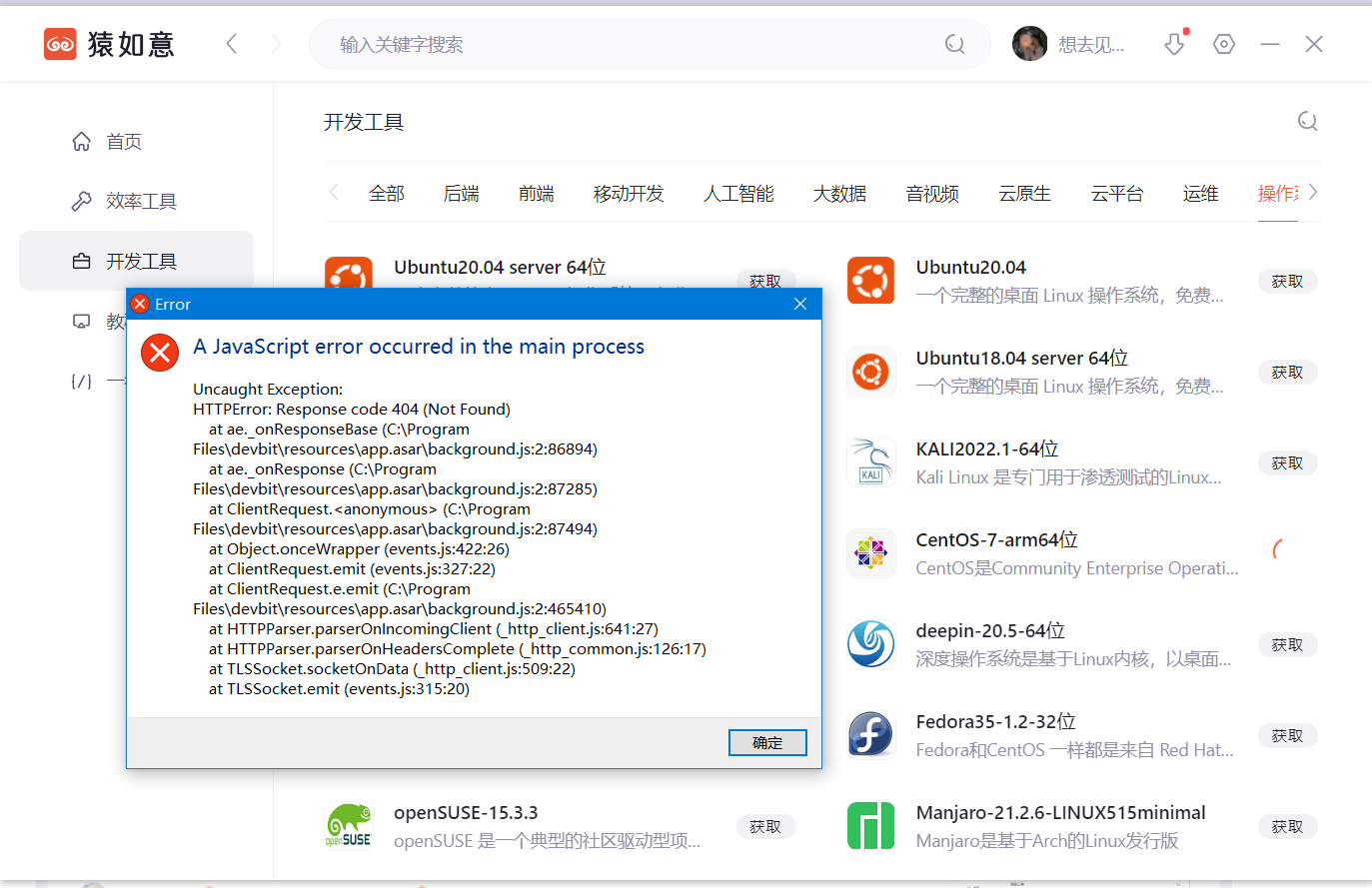The width and height of the screenshot is (1372, 888).
Task: Open the KALI2022.1-64位 title
Action: (987, 449)
